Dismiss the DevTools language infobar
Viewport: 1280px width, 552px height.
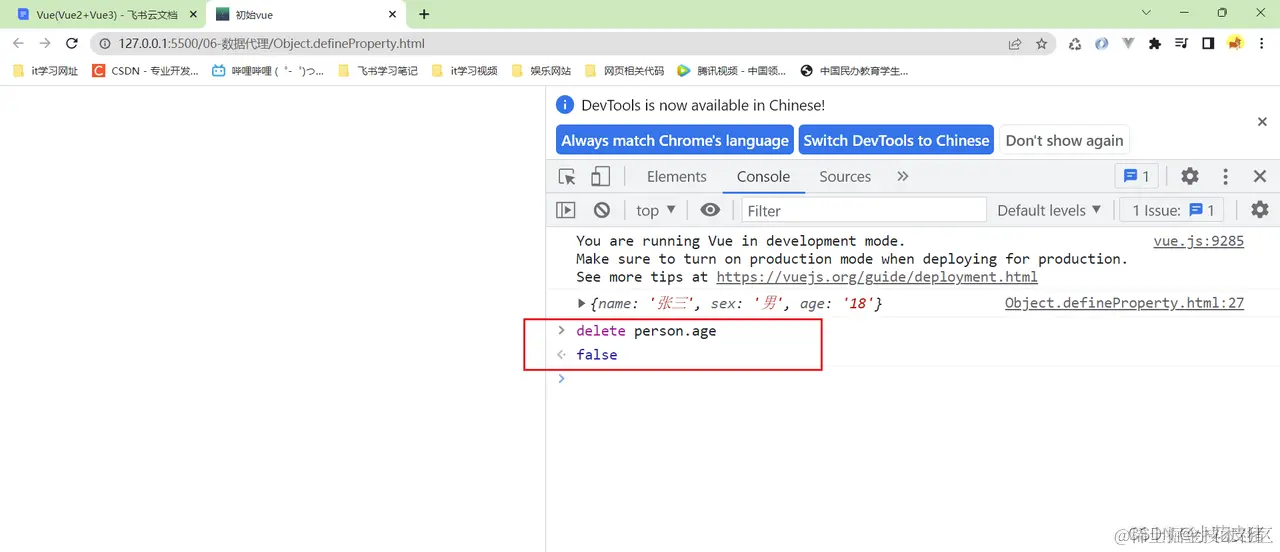pos(1262,121)
